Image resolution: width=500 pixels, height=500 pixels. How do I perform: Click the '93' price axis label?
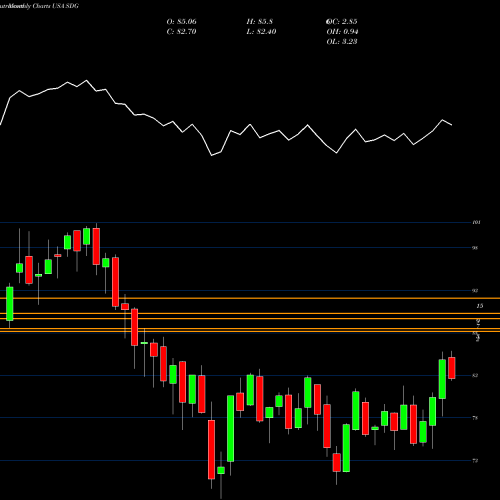click(475, 291)
